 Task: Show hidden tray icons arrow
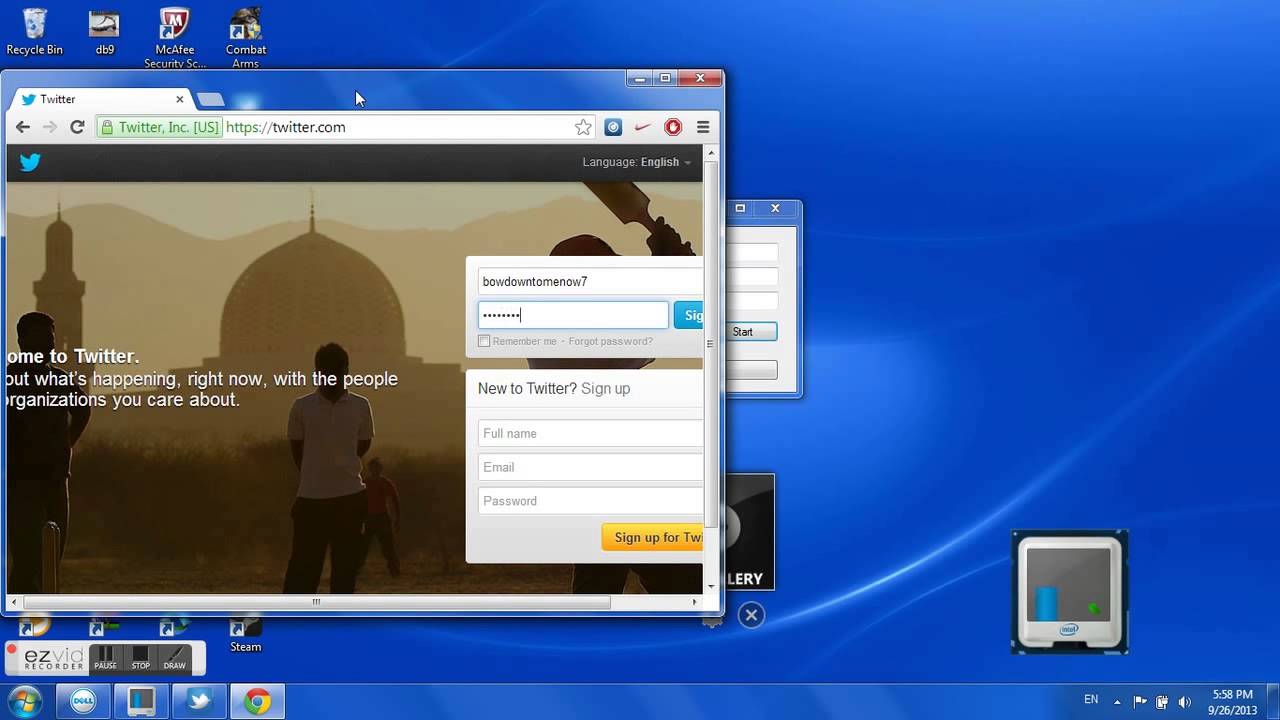pos(1117,702)
